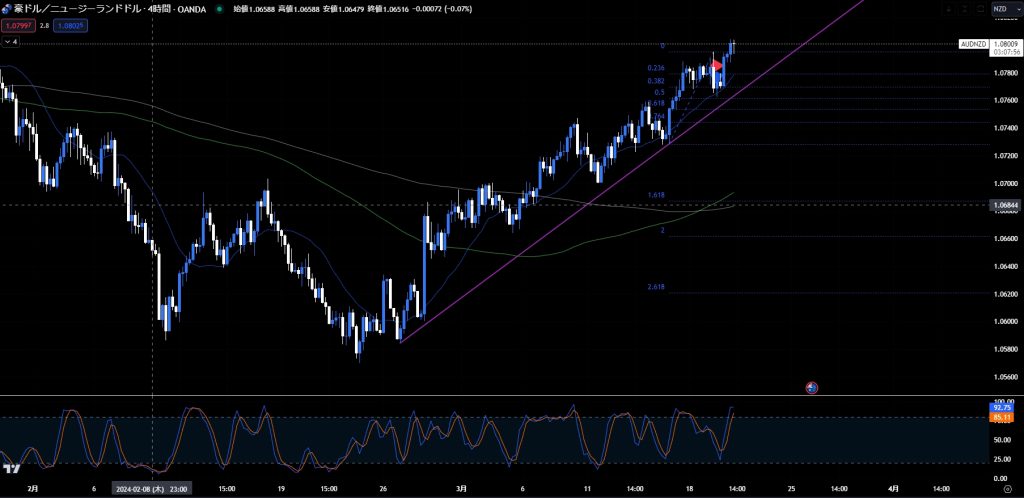Click the economic event flag marker

pos(812,387)
